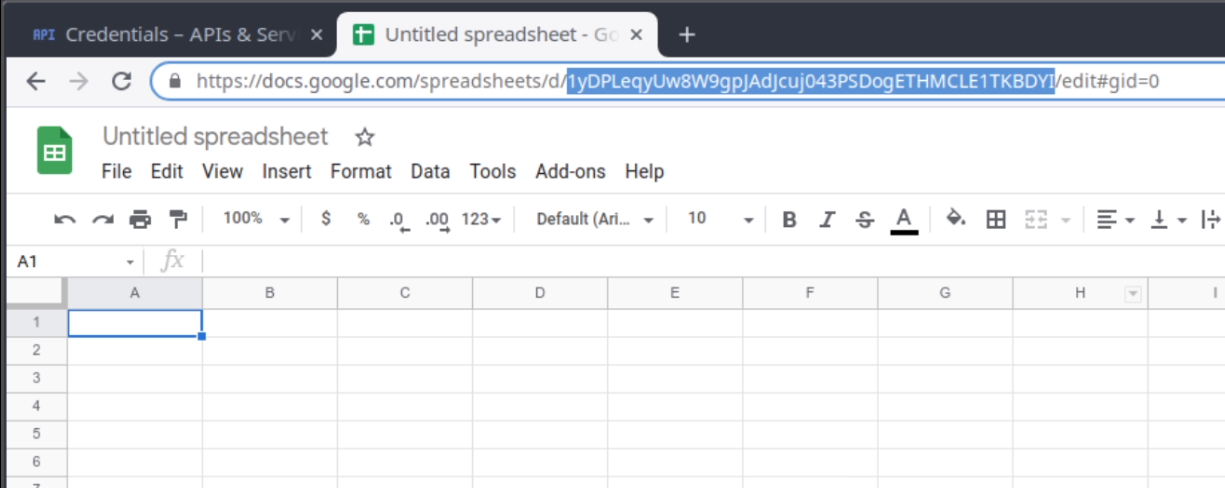Click the undo arrow icon
The height and width of the screenshot is (488, 1225).
tap(65, 219)
